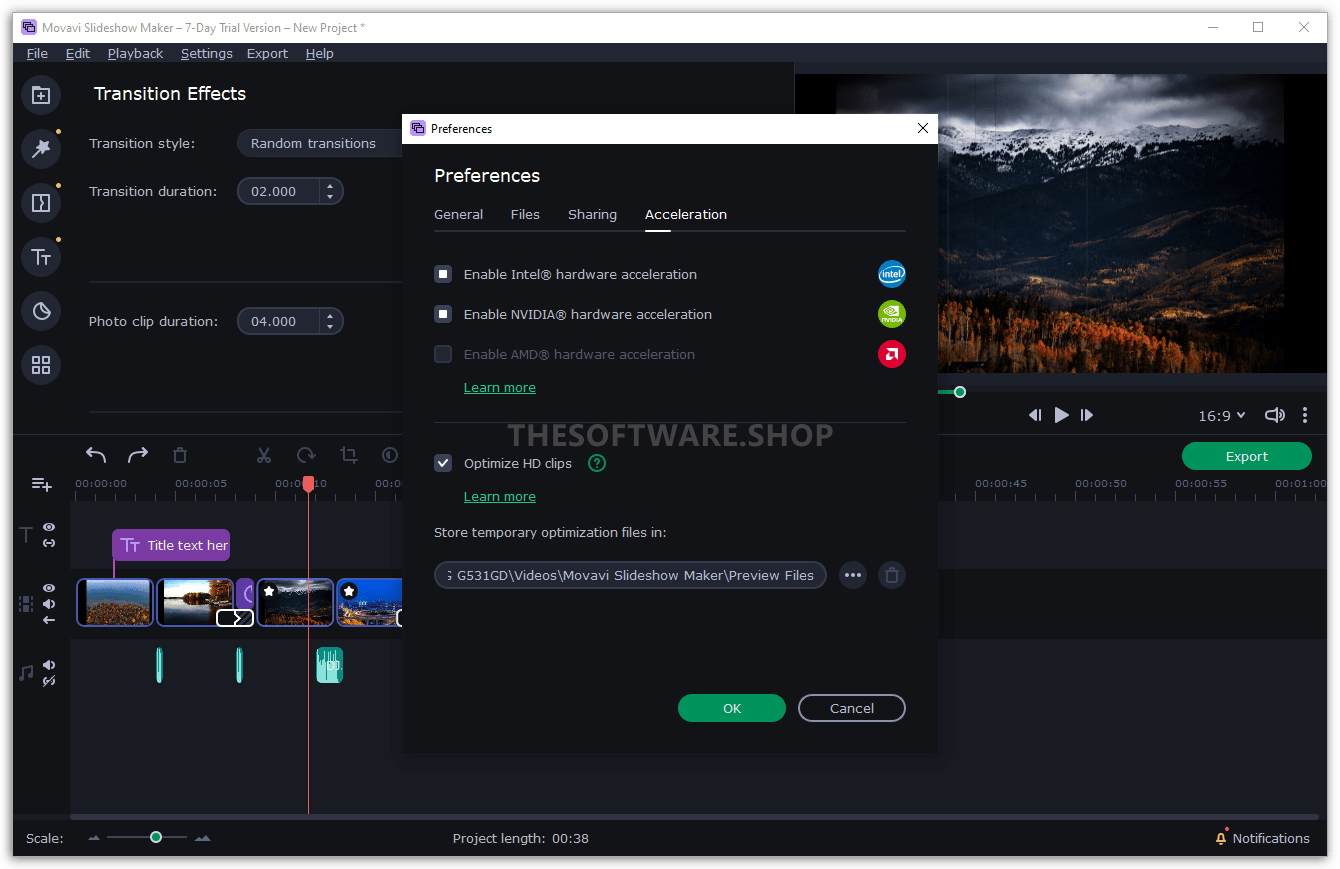Cancel the Preferences dialog

point(852,708)
